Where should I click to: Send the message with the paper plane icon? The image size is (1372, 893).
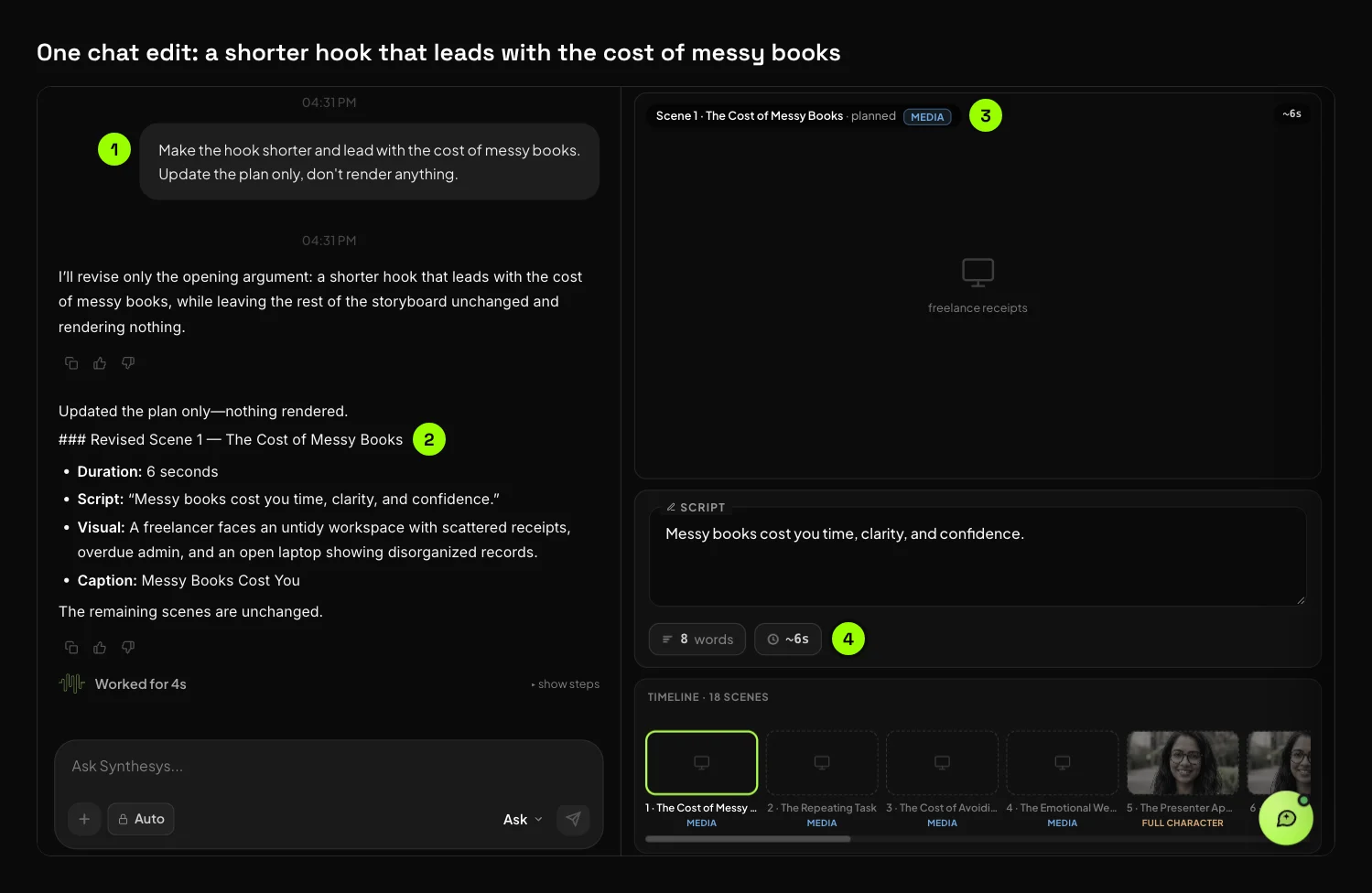tap(573, 819)
